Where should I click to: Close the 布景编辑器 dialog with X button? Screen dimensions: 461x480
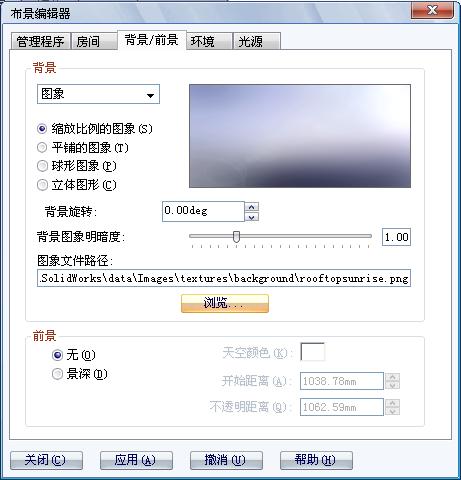(x=432, y=11)
